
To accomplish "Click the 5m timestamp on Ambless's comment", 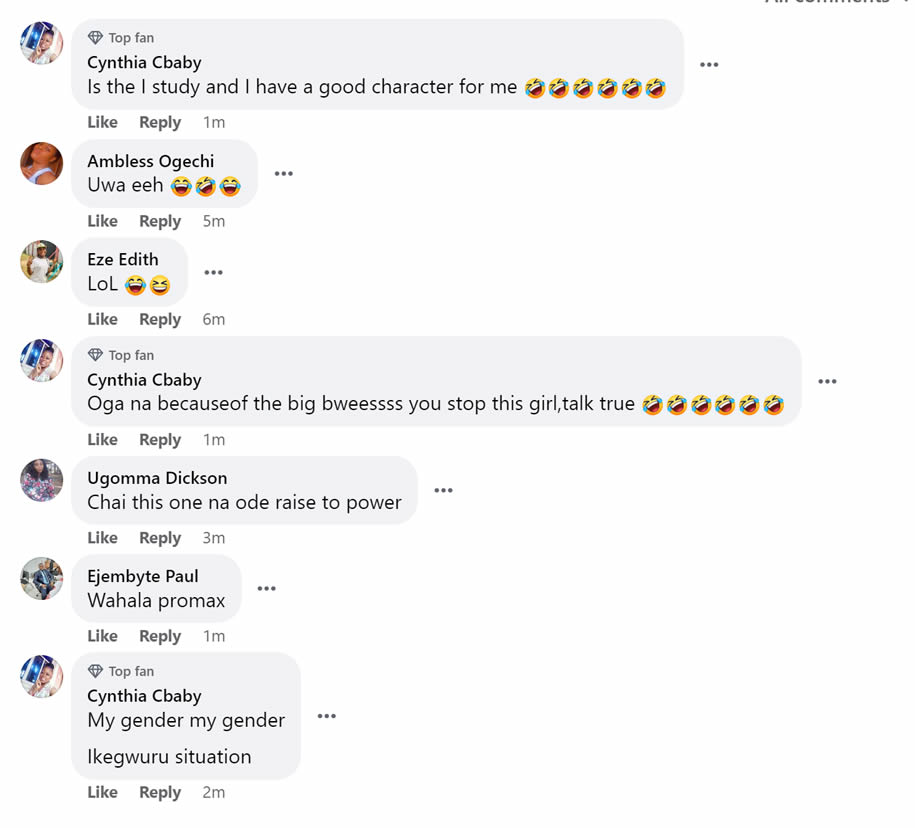I will pyautogui.click(x=214, y=221).
